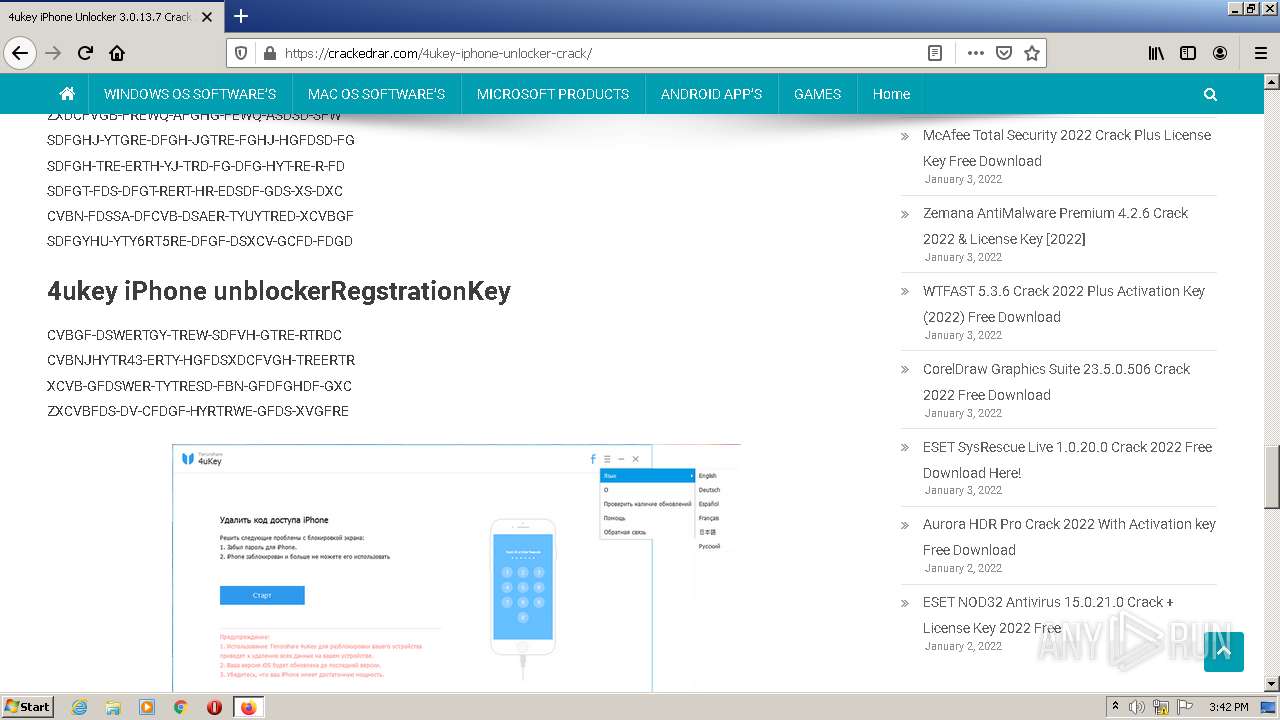
Task: Open the Library bookmarks and history panel
Action: coord(1156,53)
